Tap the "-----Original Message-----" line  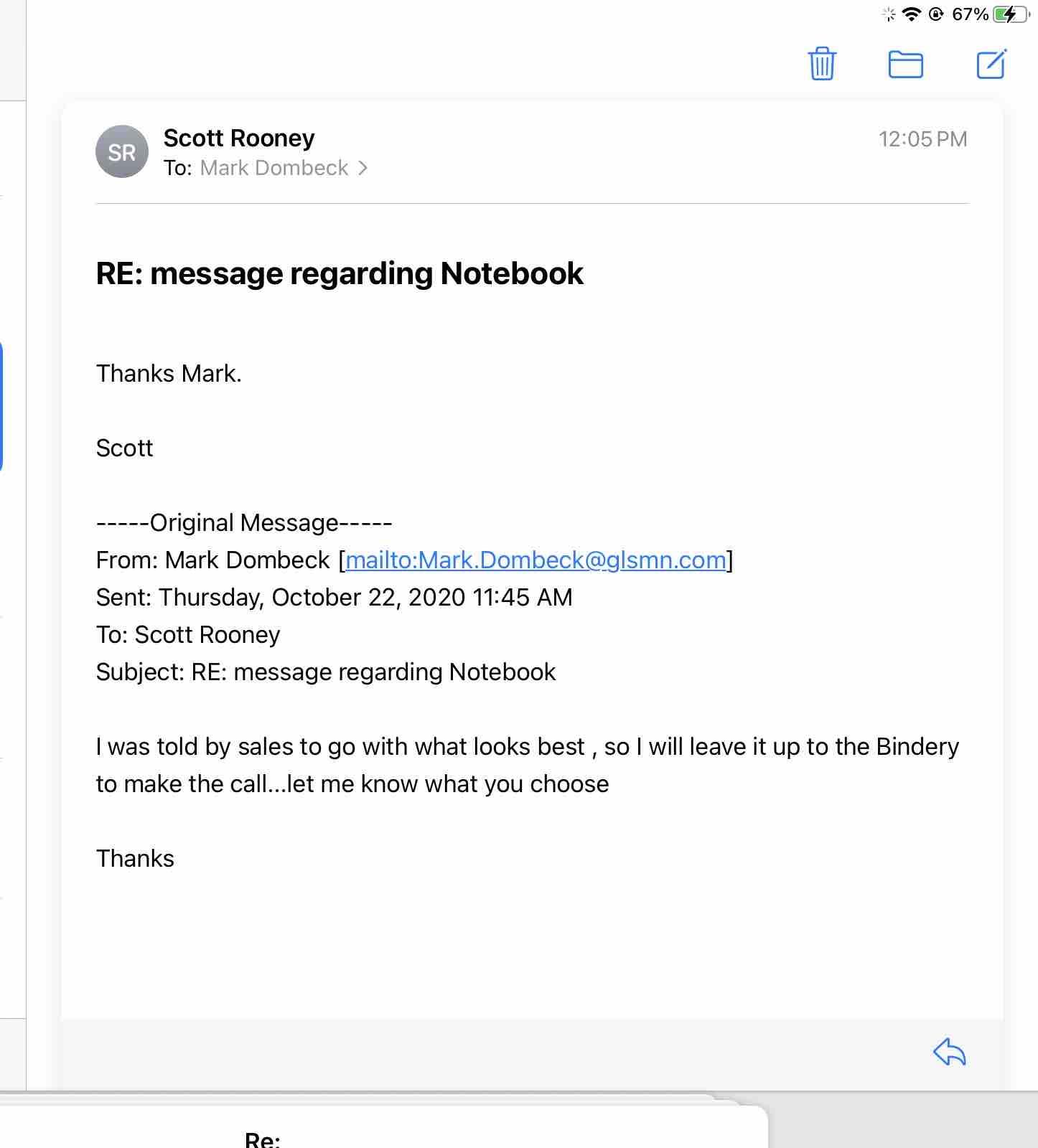244,522
